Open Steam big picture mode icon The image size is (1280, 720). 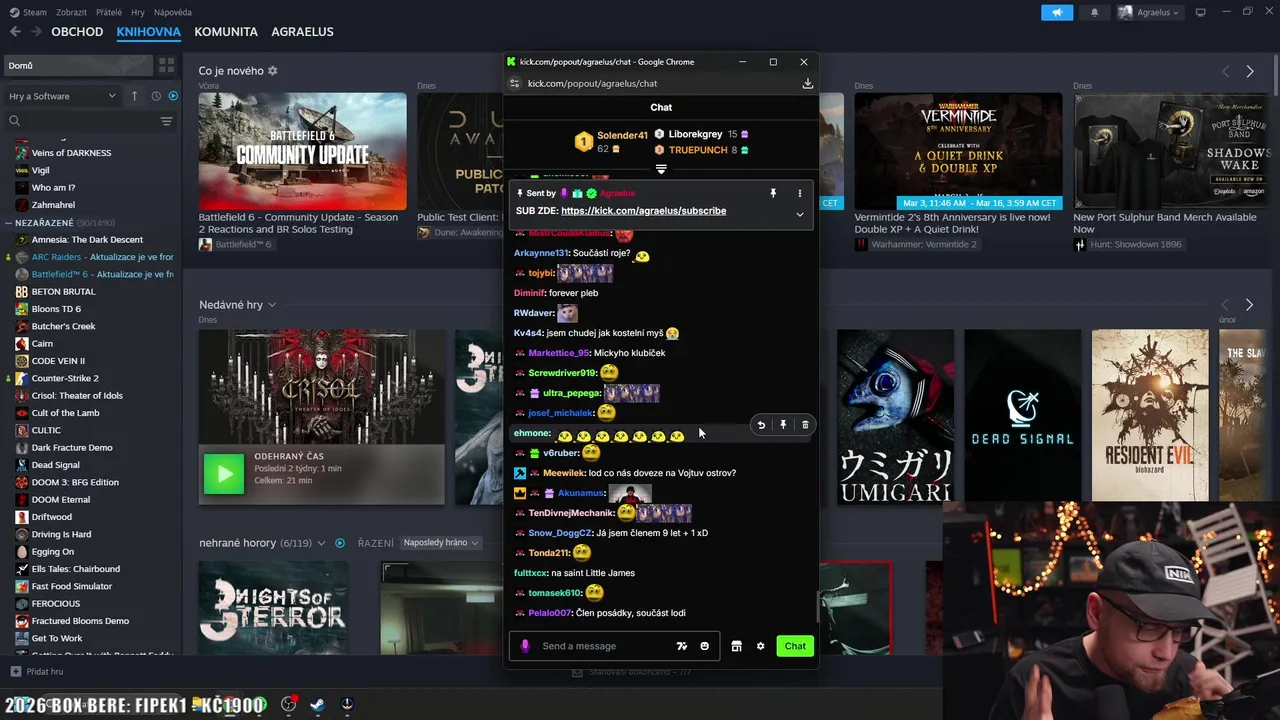tap(1201, 12)
